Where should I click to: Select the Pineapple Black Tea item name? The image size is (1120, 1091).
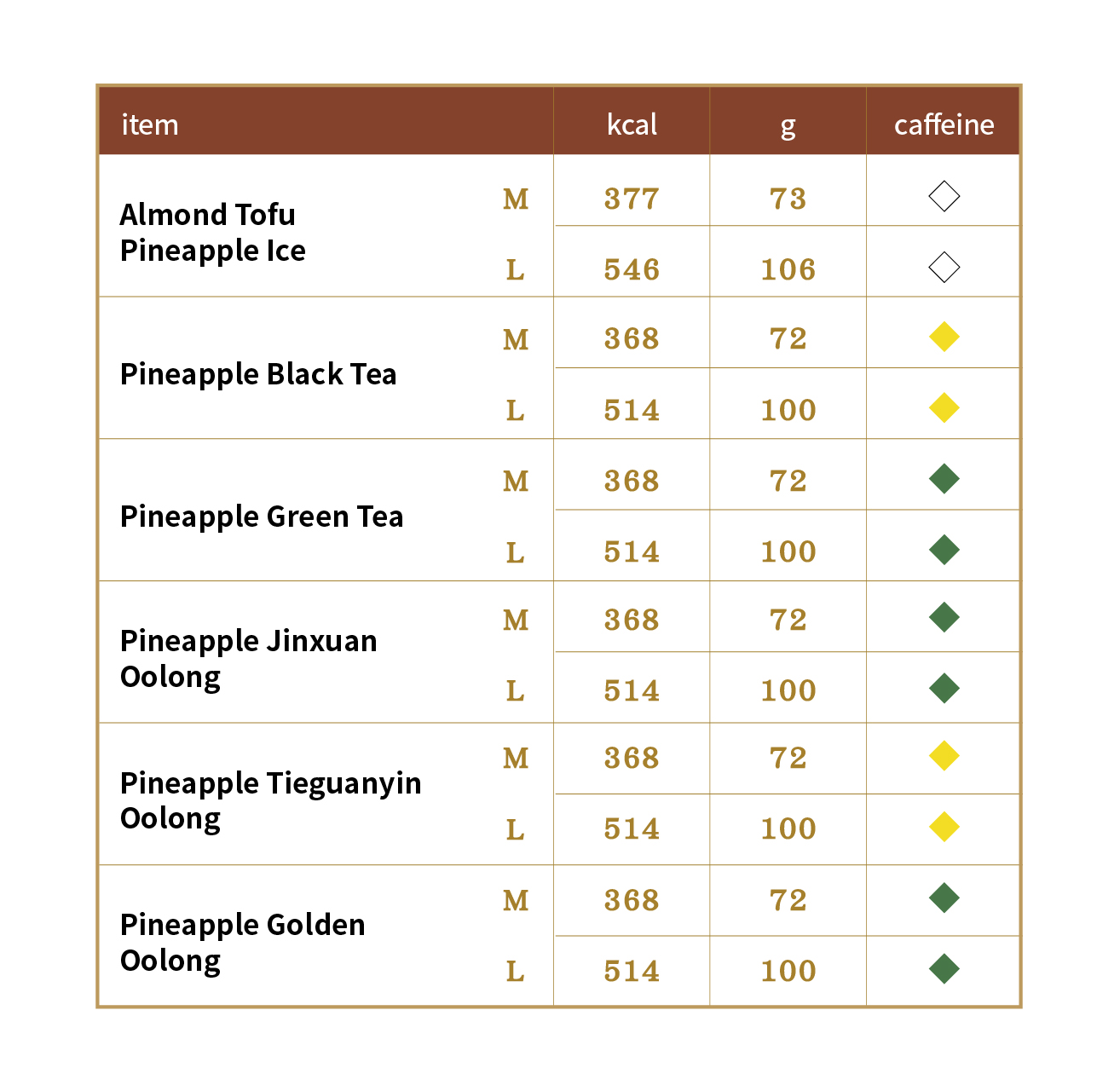pos(258,374)
